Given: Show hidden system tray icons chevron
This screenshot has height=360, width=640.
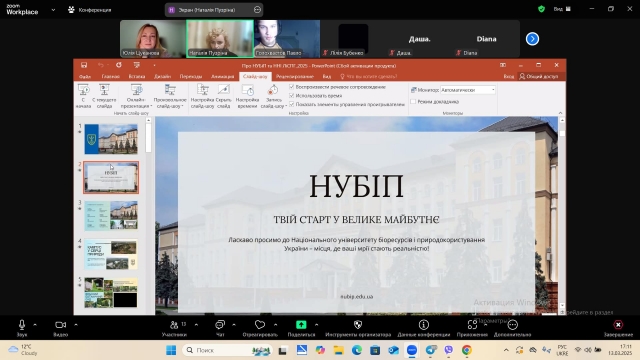Looking at the screenshot, I should pos(506,350).
